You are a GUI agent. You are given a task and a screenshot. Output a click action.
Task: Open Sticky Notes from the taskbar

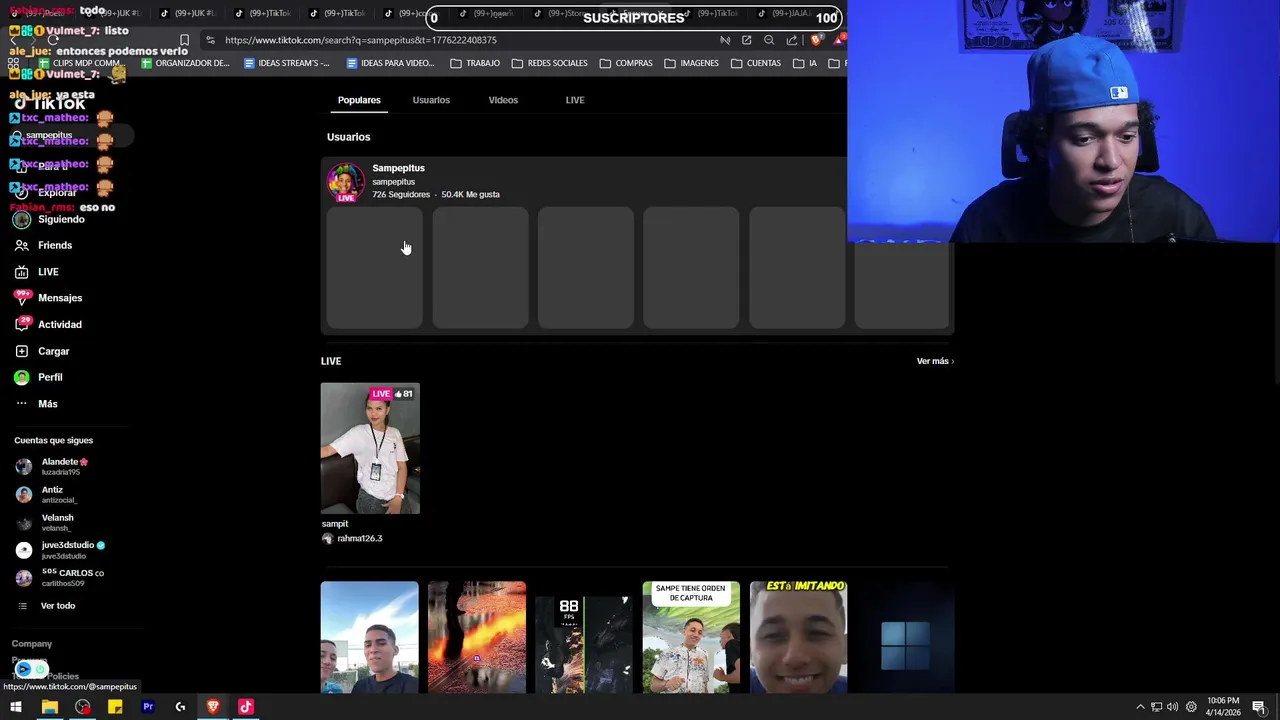coord(115,707)
